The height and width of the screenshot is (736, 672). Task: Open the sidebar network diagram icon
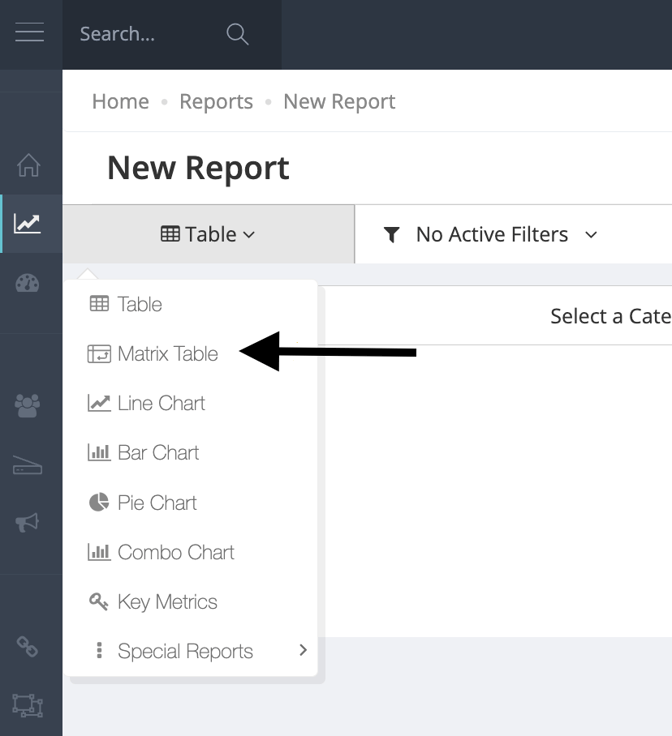point(28,705)
